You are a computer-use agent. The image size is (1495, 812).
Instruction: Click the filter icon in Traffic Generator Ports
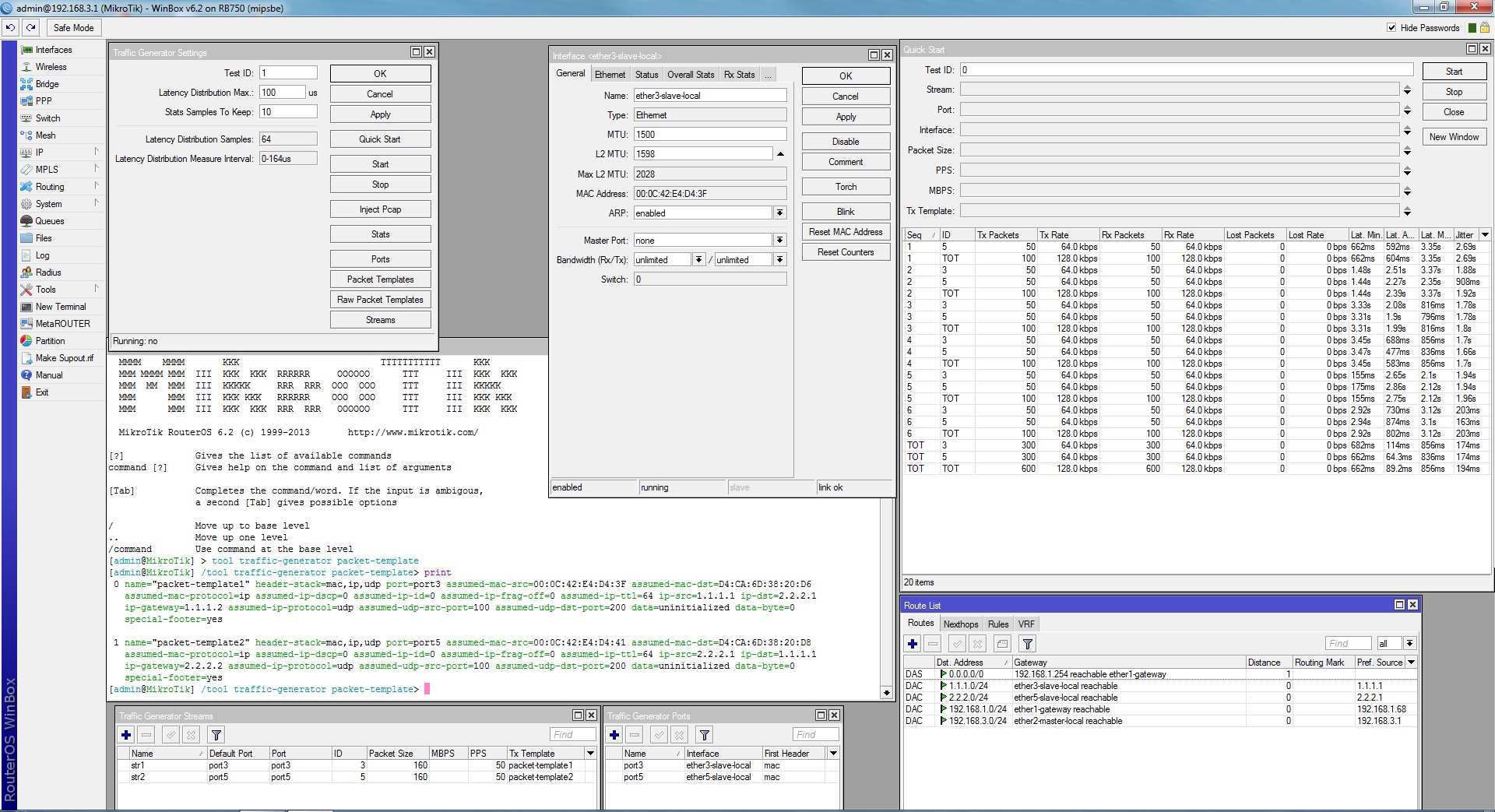(x=705, y=734)
